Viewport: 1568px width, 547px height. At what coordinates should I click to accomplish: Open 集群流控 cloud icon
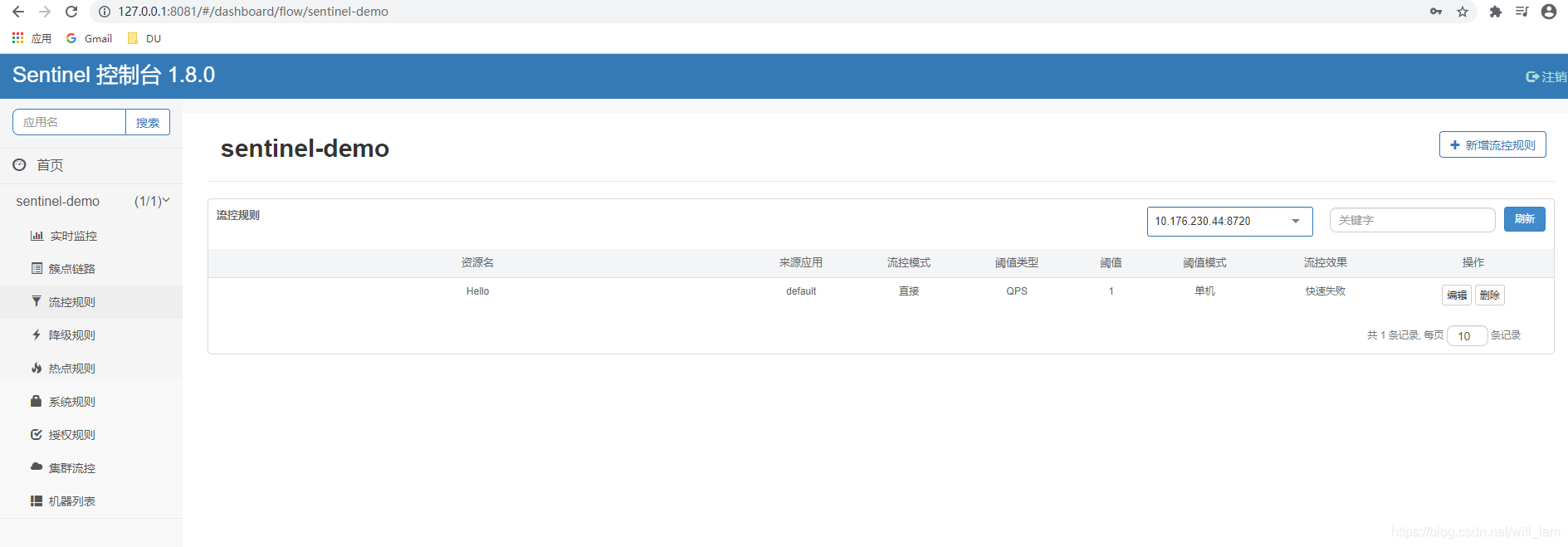click(x=37, y=466)
